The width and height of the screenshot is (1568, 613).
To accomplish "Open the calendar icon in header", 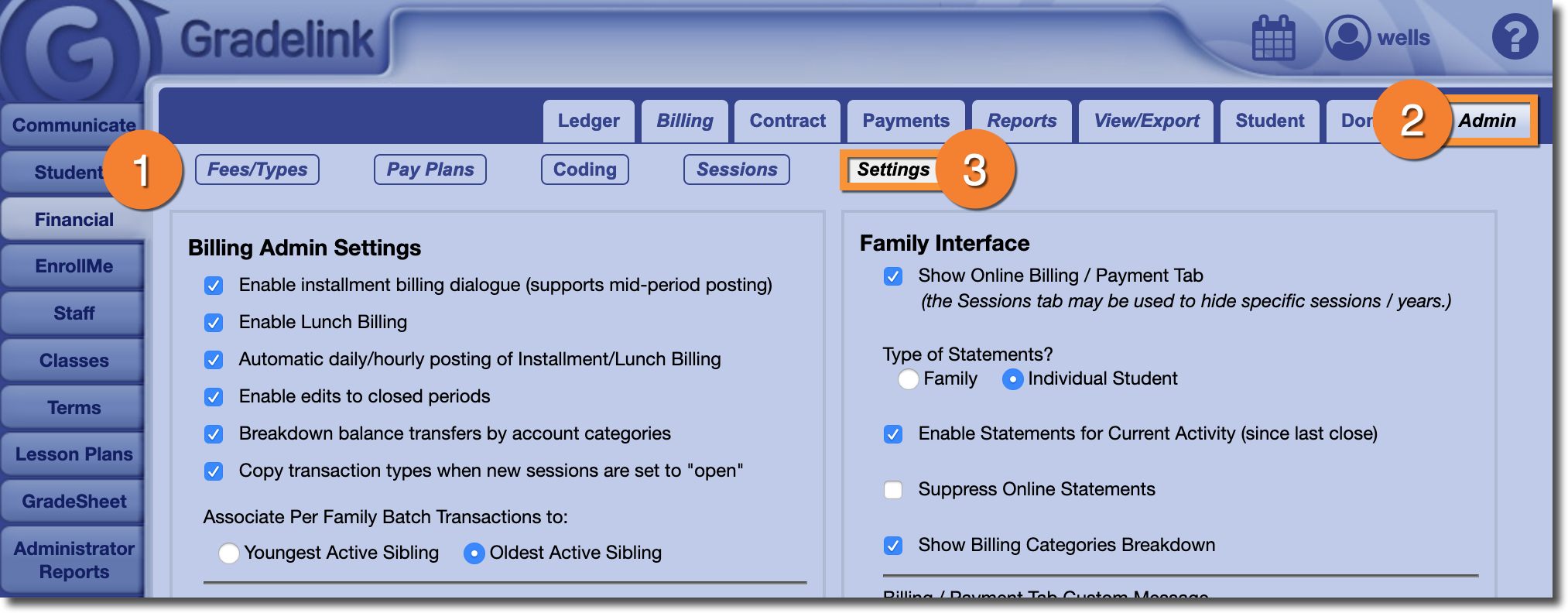I will pos(1273,38).
